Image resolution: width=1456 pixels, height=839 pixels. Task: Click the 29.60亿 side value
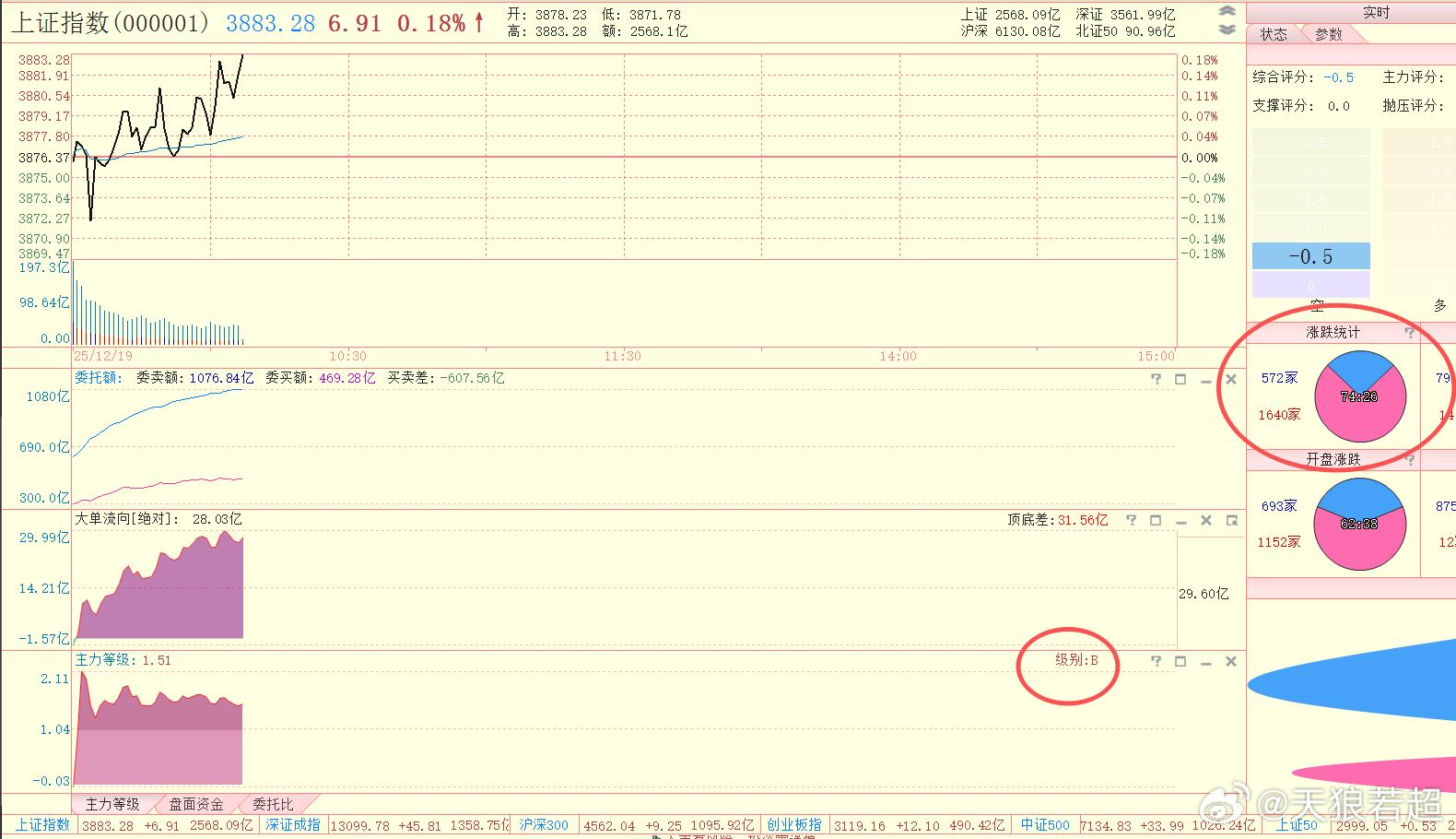pyautogui.click(x=1204, y=594)
